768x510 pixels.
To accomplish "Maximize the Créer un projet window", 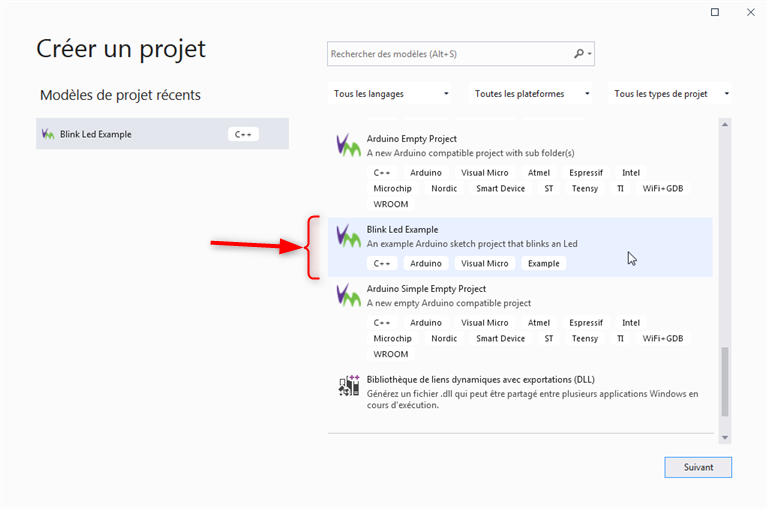I will pyautogui.click(x=715, y=12).
